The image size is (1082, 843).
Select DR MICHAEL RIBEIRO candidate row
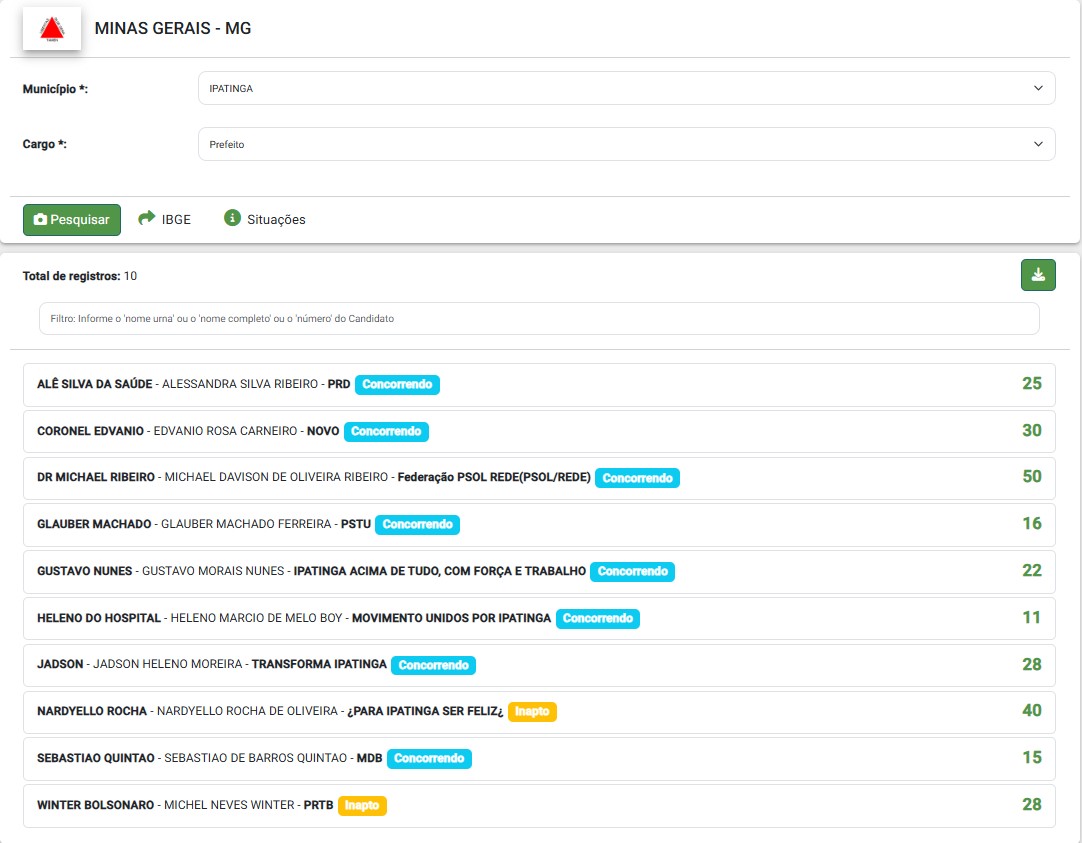(96, 478)
